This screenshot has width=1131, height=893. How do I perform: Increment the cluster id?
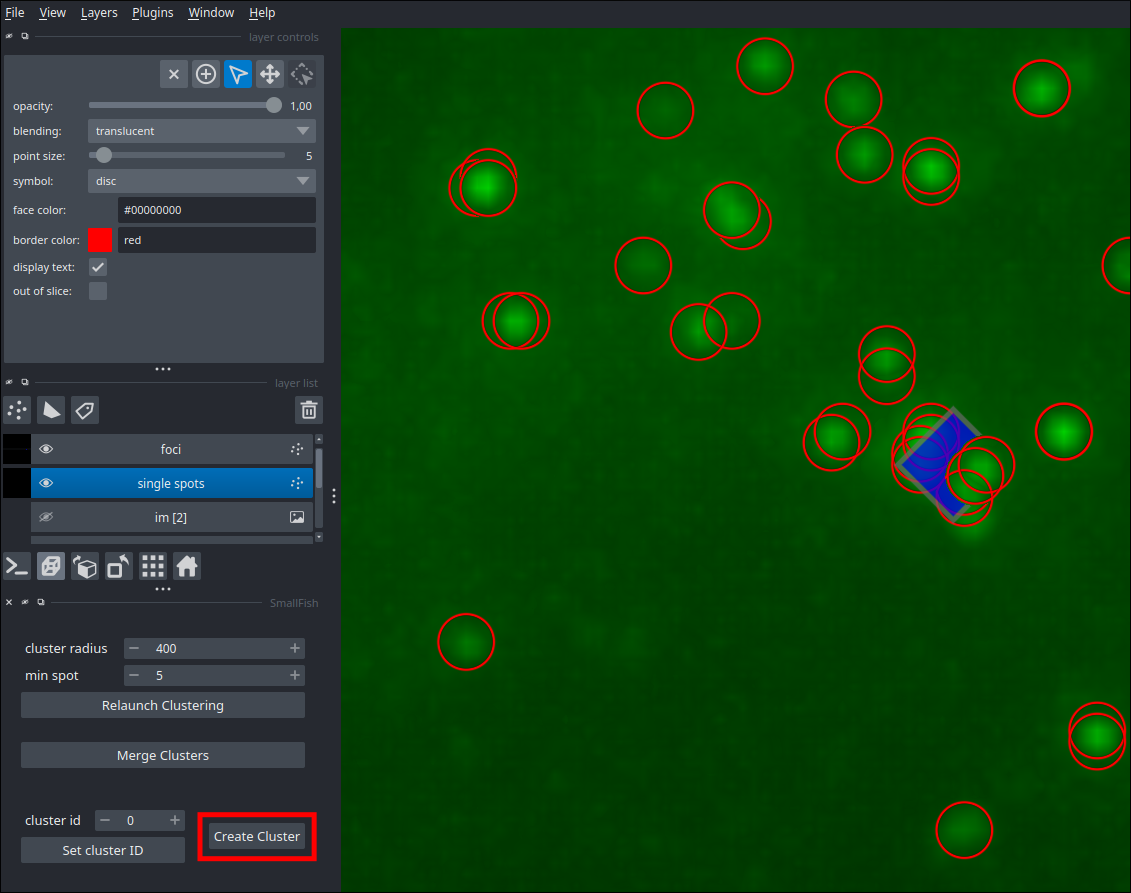pyautogui.click(x=175, y=820)
